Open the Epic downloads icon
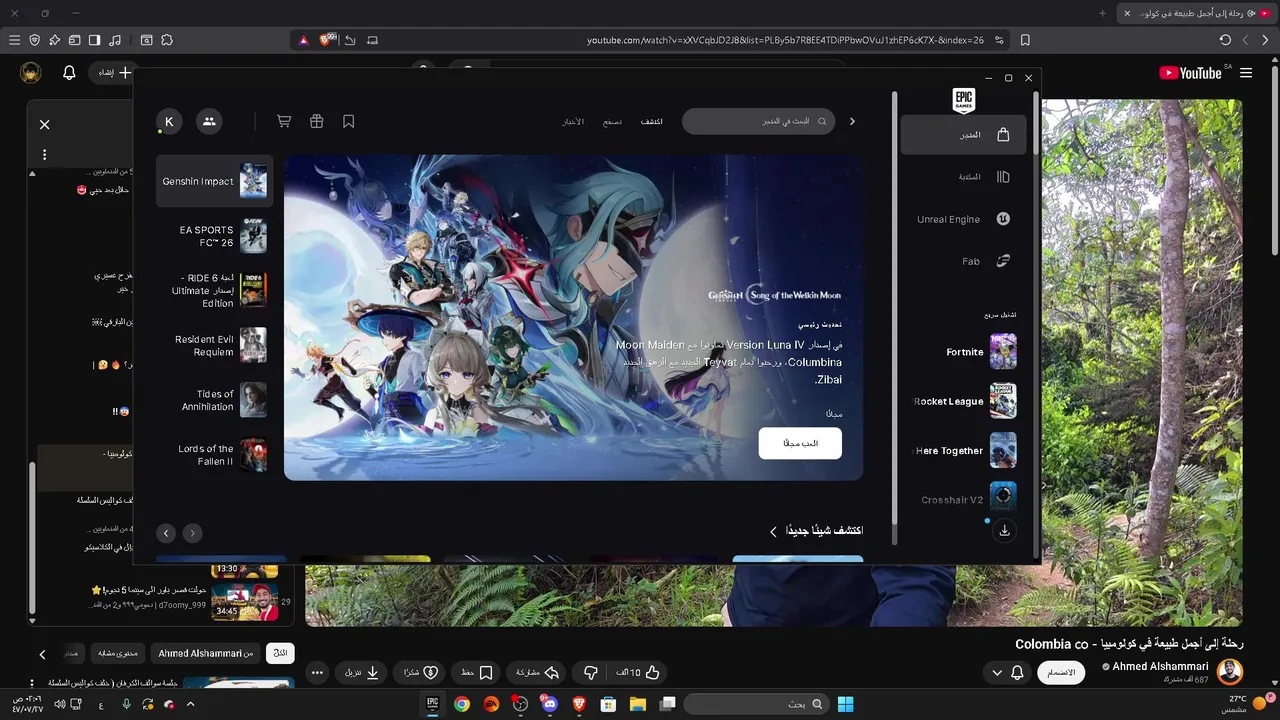The image size is (1280, 720). [1004, 531]
